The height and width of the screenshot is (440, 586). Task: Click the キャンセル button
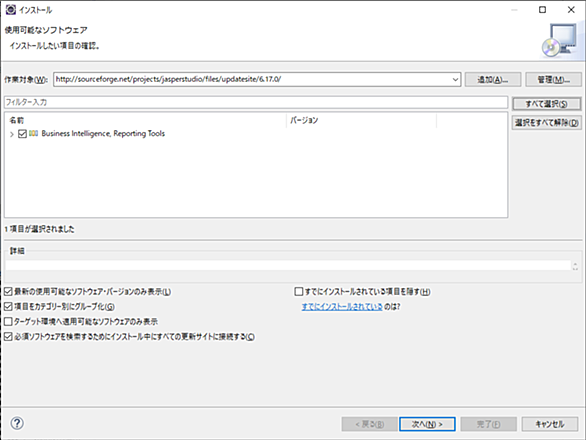[x=550, y=424]
